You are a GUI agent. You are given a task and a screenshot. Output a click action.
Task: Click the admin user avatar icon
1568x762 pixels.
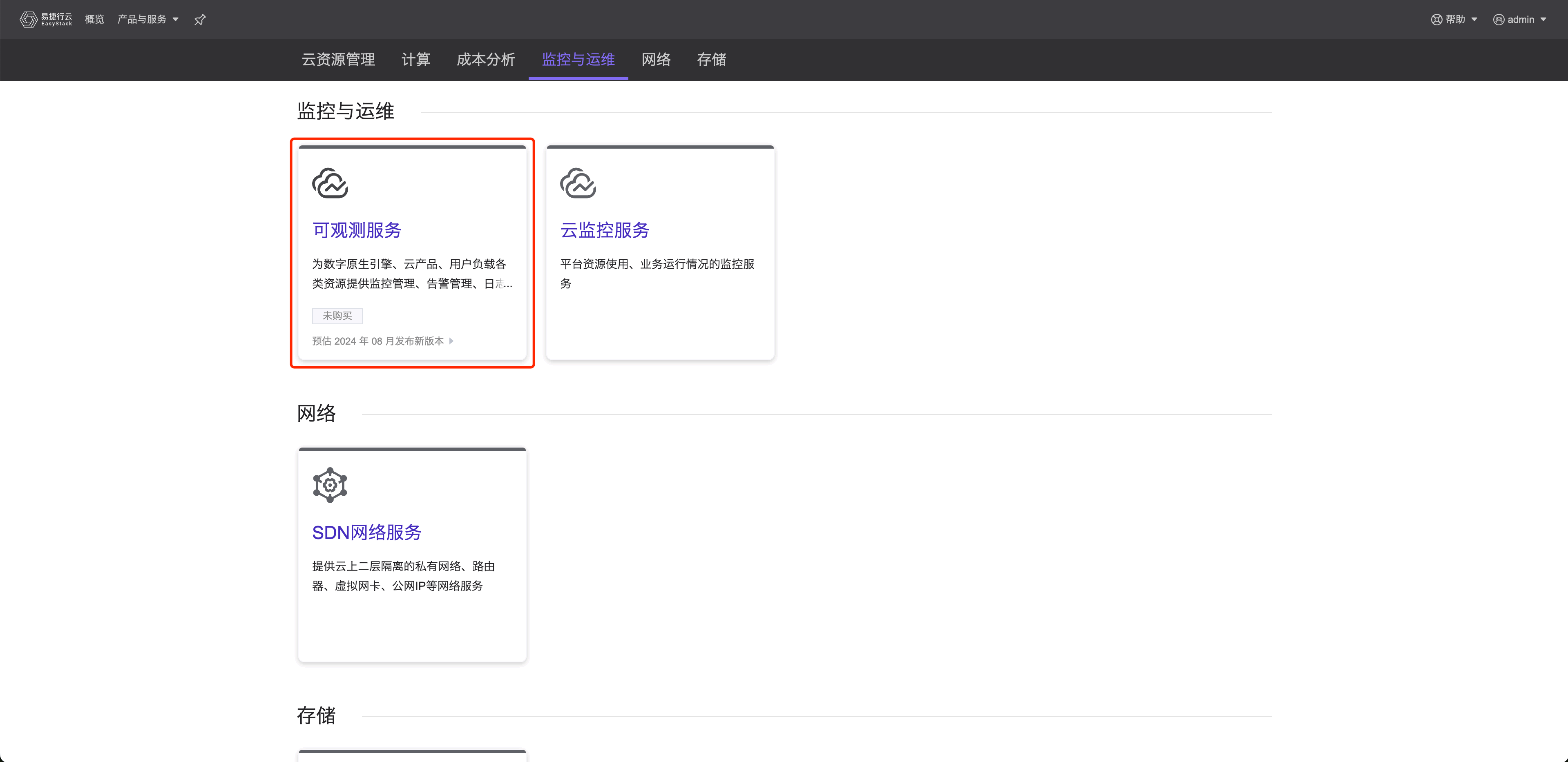1499,20
